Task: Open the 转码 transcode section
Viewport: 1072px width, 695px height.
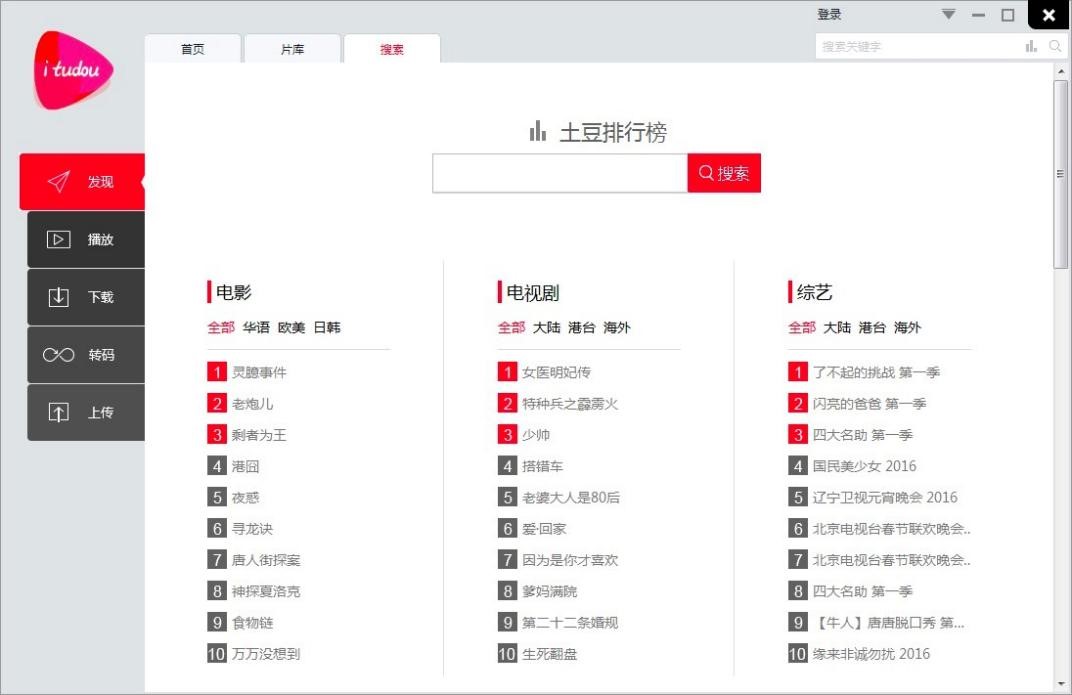Action: [x=86, y=355]
